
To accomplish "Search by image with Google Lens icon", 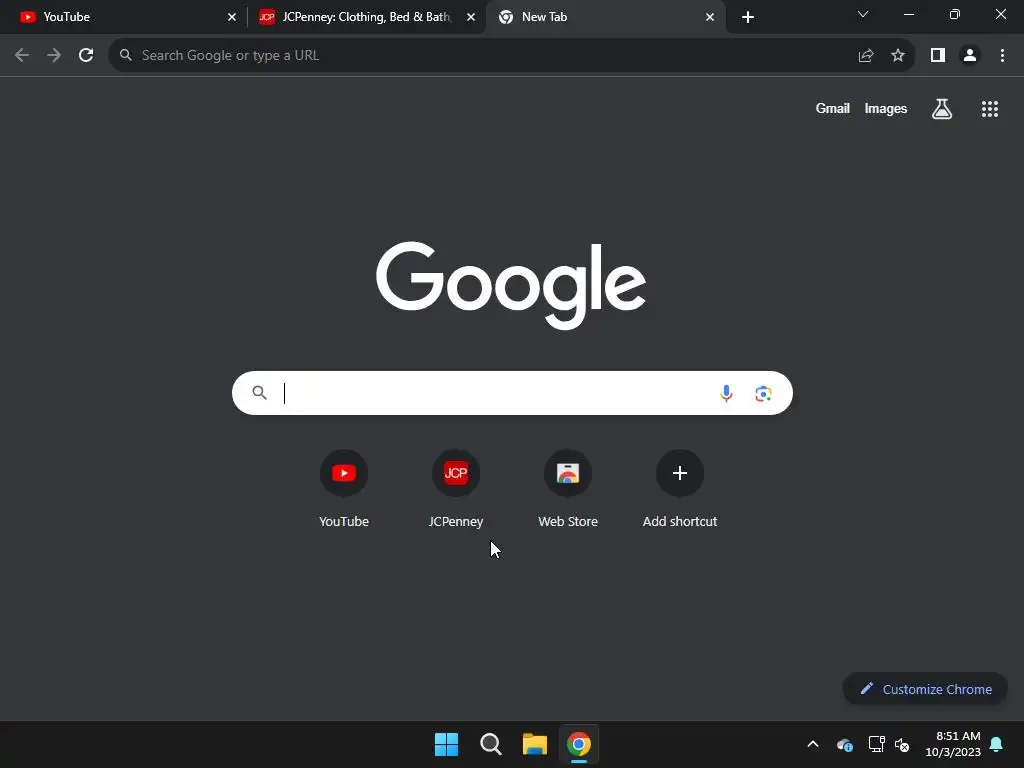I will (x=763, y=393).
